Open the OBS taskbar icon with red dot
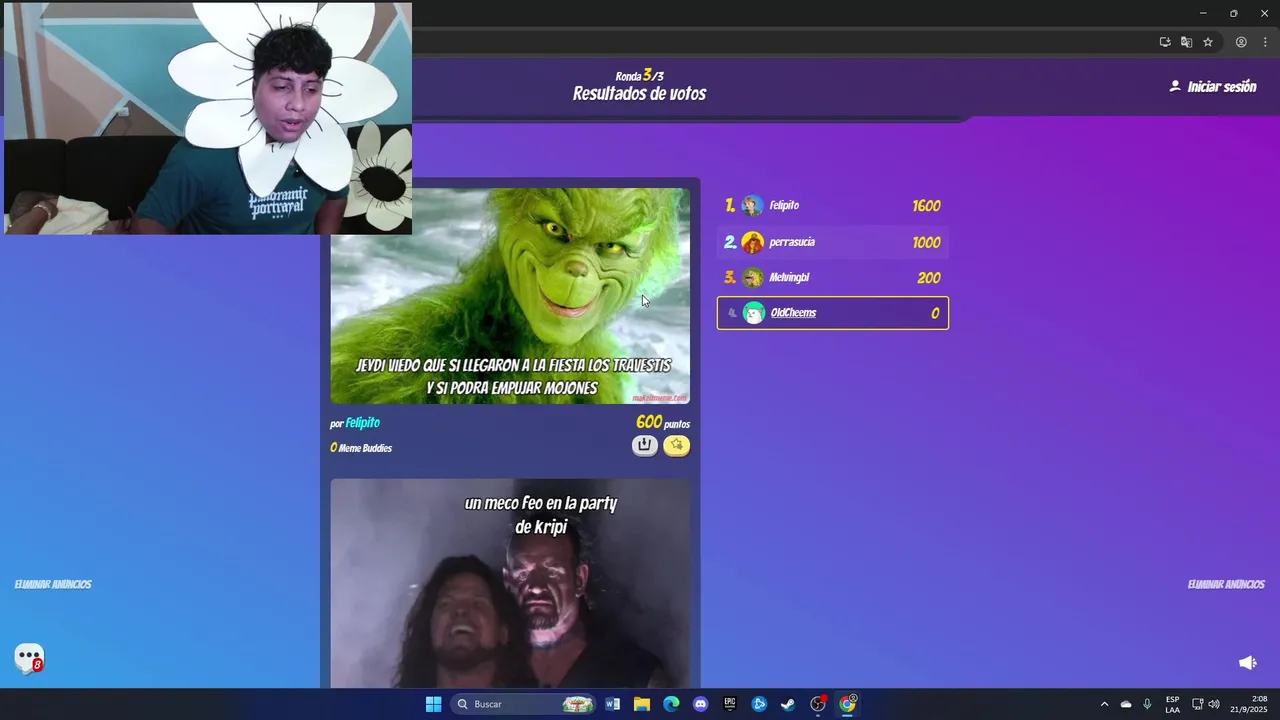 [818, 704]
